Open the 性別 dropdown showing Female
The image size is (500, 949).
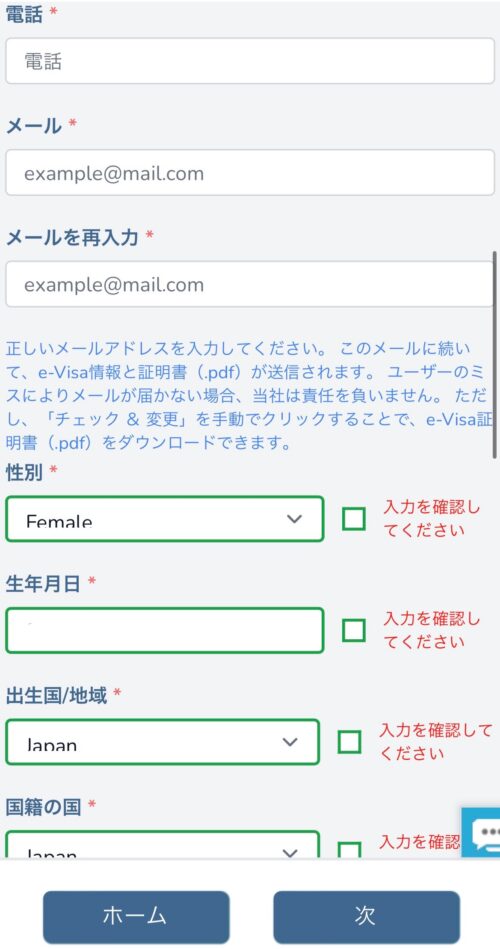[x=165, y=519]
